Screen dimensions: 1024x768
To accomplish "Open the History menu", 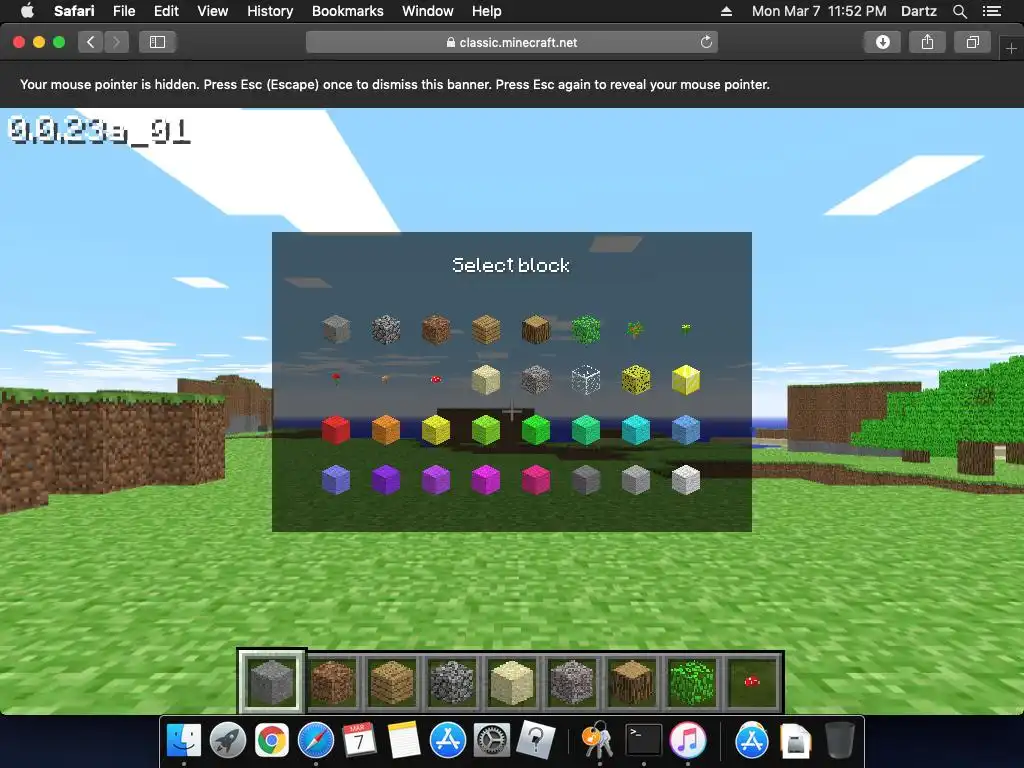I will (x=270, y=11).
